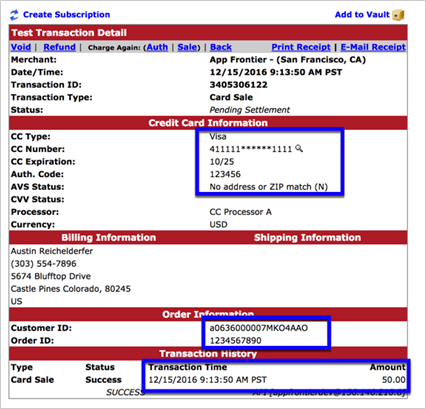This screenshot has width=426, height=409.
Task: Click the Success status in Transaction History
Action: [x=103, y=380]
